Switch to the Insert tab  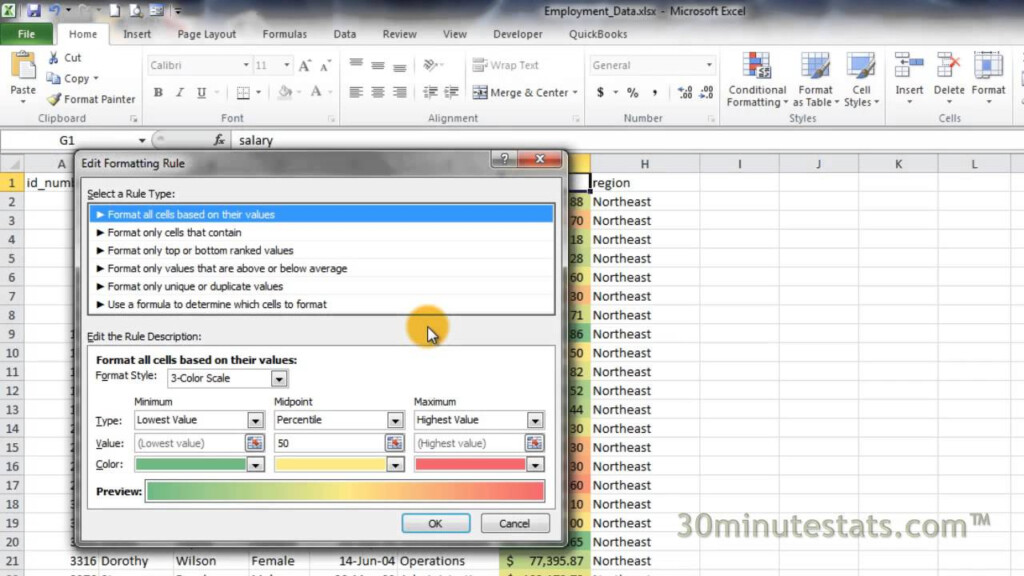click(137, 34)
